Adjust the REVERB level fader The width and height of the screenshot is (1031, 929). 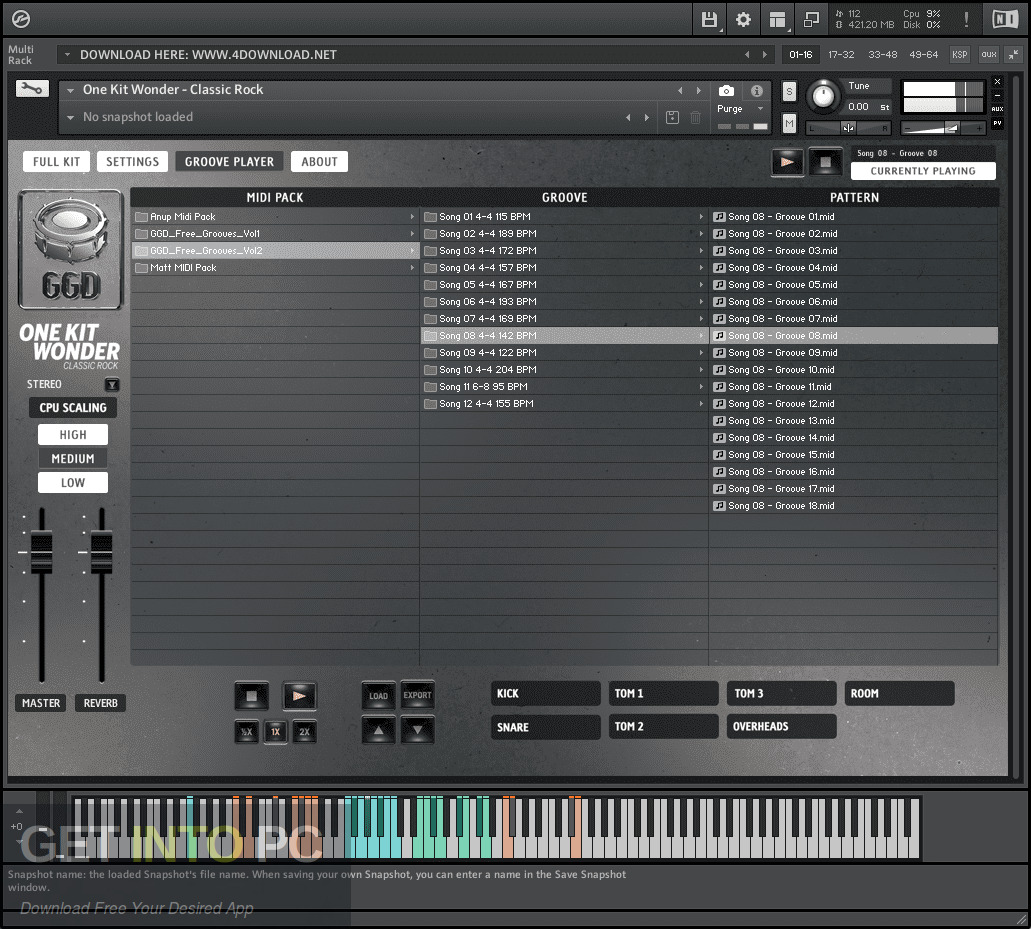click(101, 552)
